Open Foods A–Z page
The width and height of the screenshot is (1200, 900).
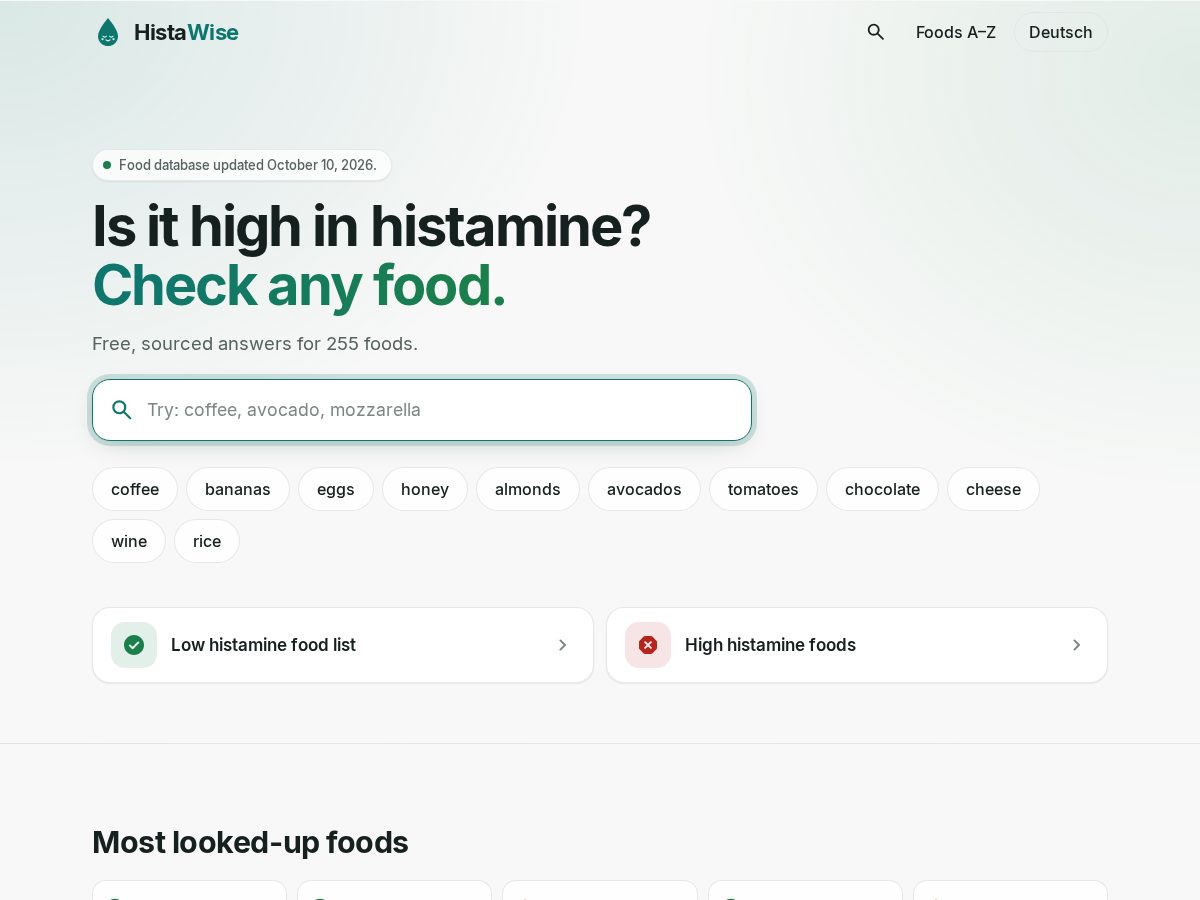pyautogui.click(x=956, y=32)
